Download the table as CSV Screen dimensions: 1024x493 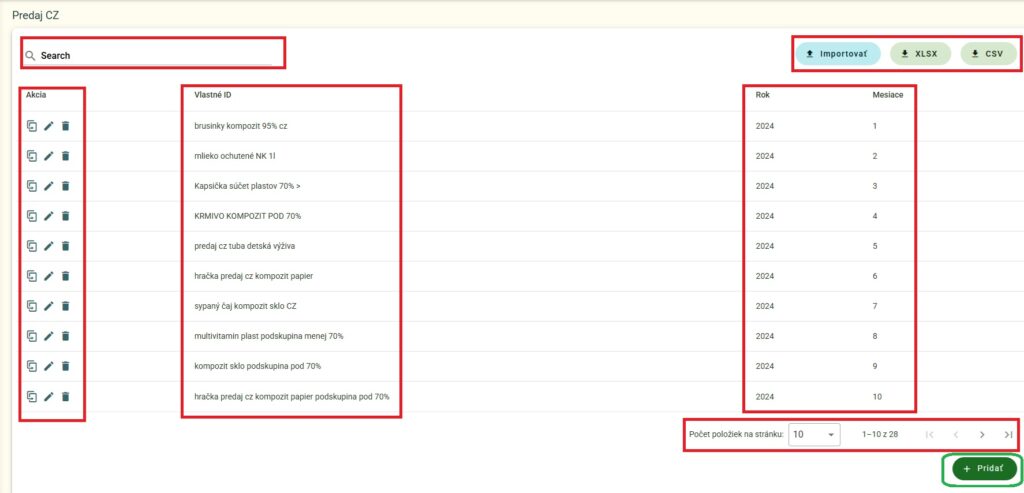(988, 54)
